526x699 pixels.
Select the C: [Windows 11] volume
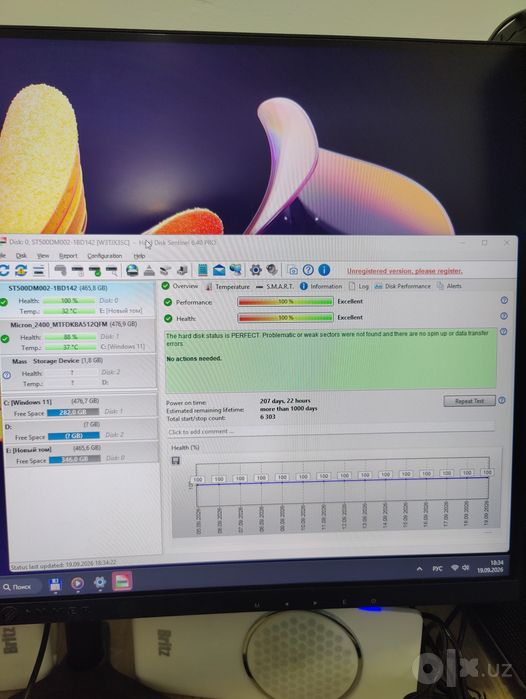click(x=79, y=407)
